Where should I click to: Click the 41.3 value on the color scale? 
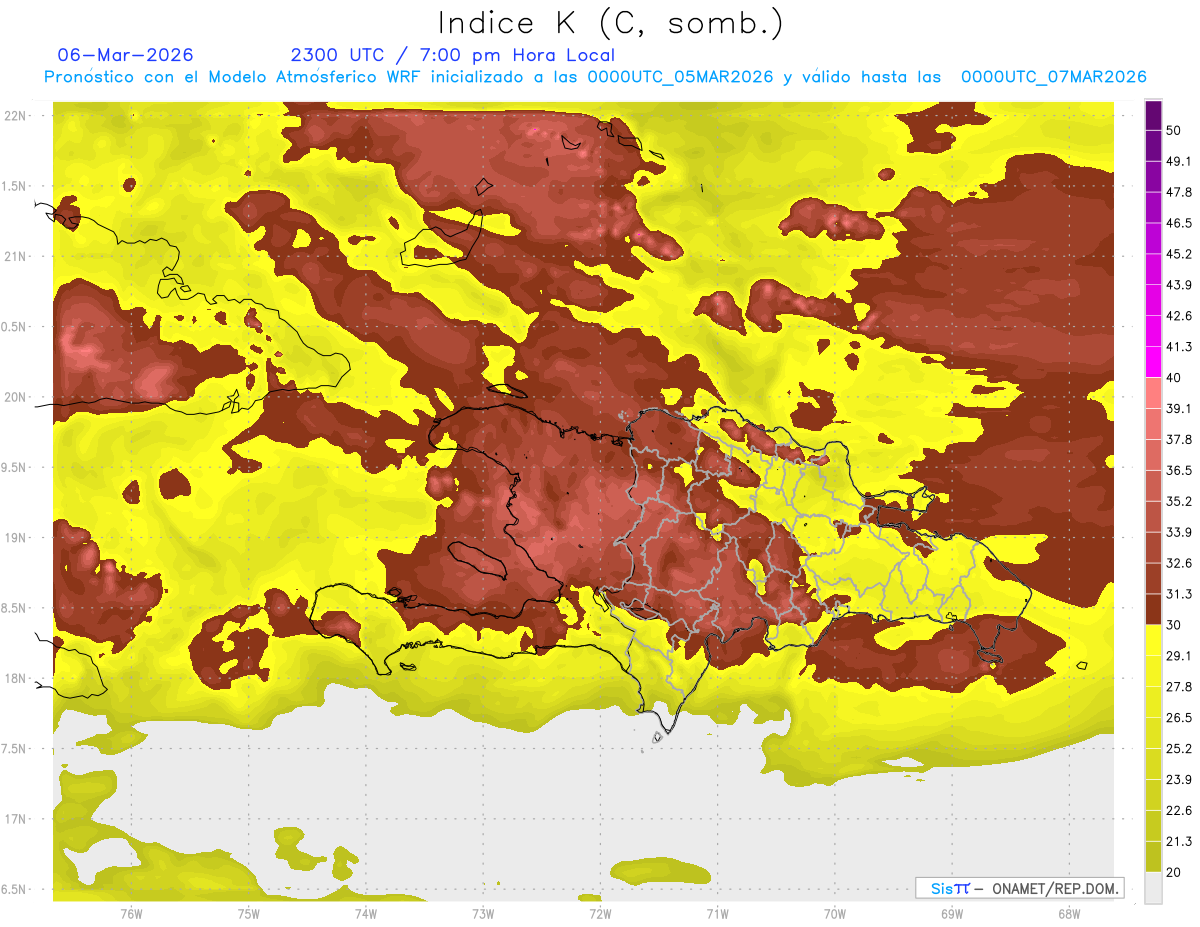coord(1179,347)
